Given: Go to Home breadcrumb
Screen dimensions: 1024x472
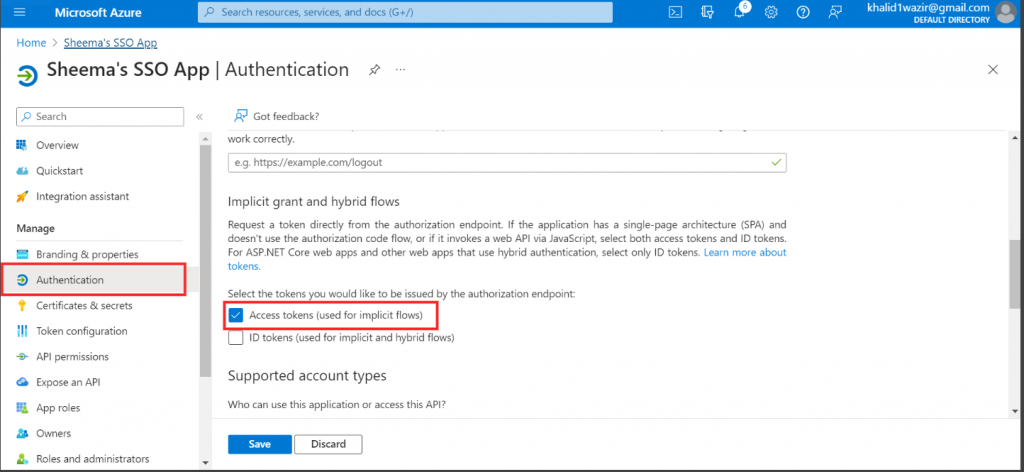Looking at the screenshot, I should tap(31, 43).
